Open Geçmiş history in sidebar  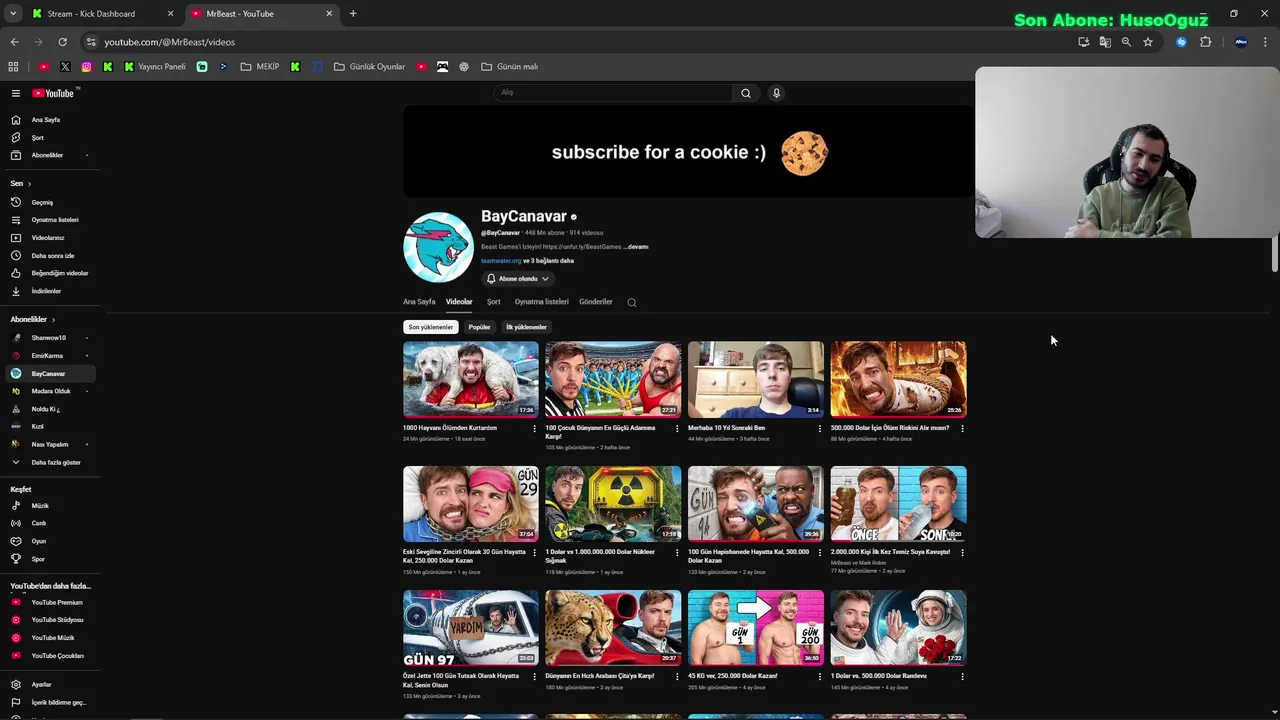(x=50, y=202)
